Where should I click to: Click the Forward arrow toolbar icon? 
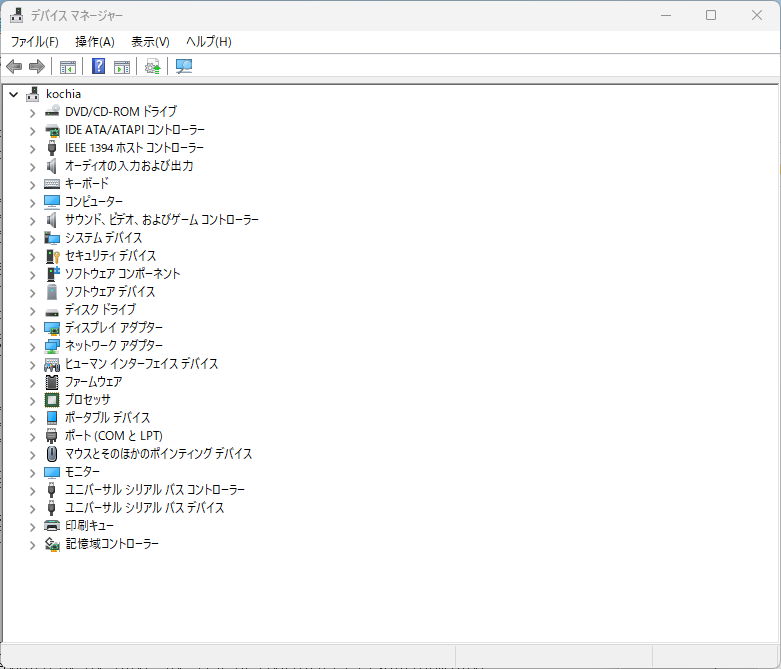[37, 66]
